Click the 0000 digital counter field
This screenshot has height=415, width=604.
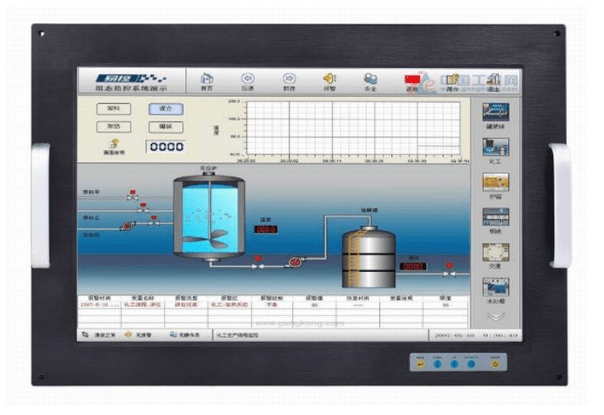(x=166, y=147)
